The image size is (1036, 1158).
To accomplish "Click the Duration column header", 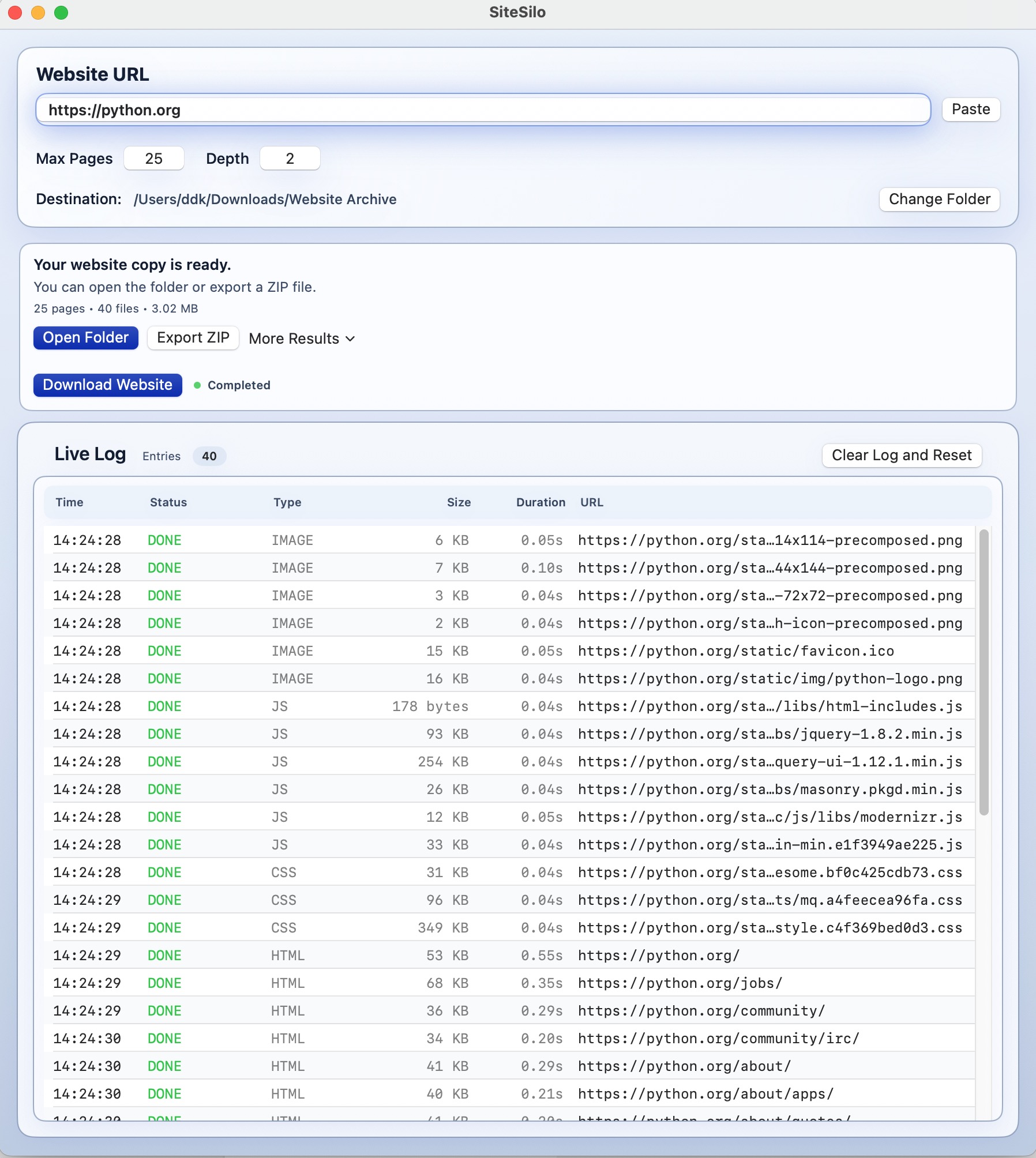I will 540,502.
